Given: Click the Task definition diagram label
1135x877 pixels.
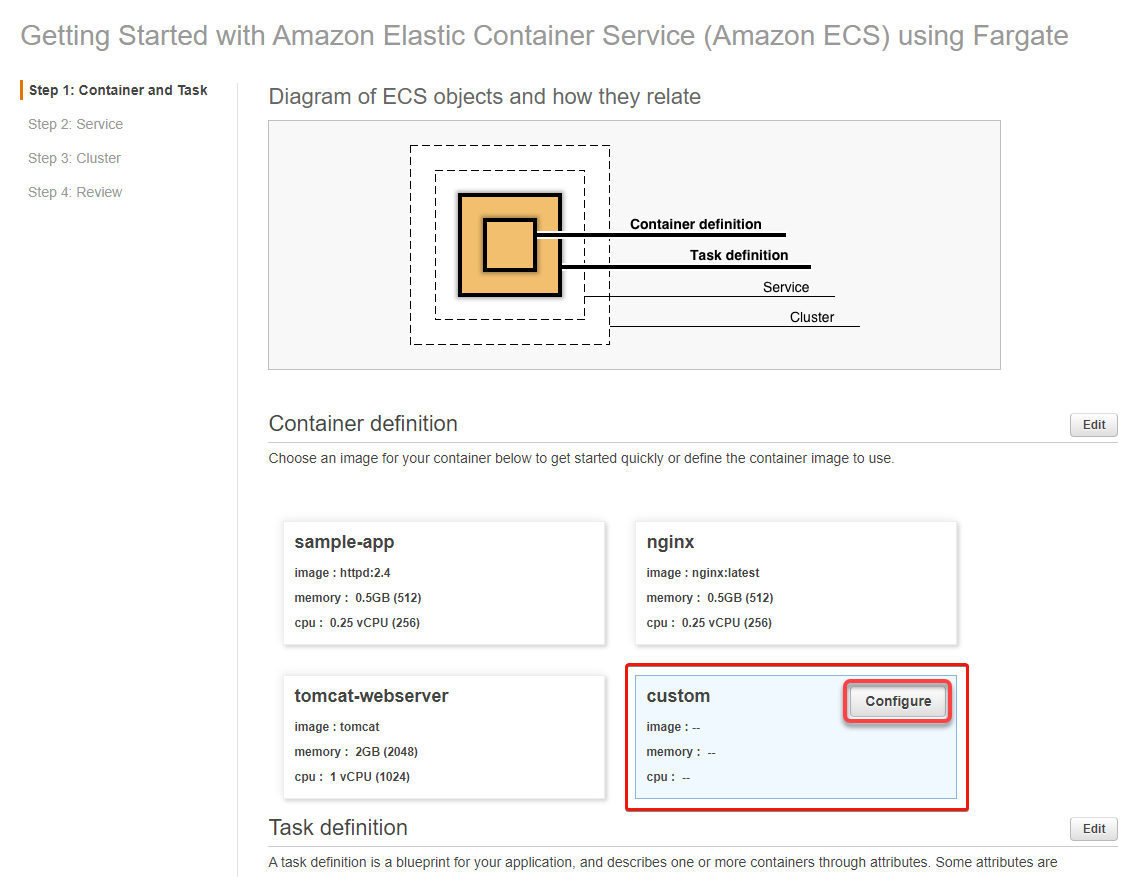Looking at the screenshot, I should pos(739,255).
